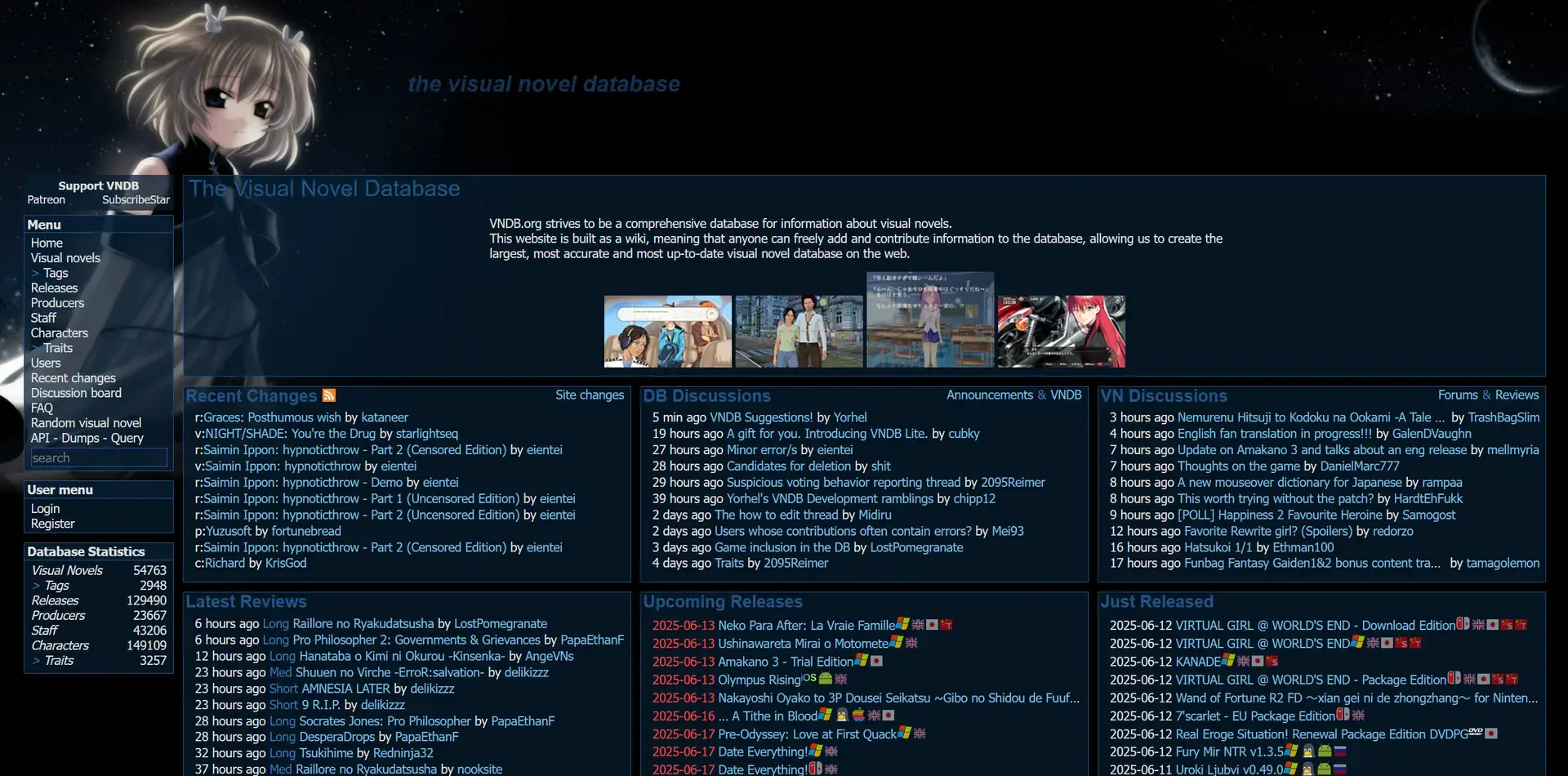Open Announcements link in DB Discussions
Image resolution: width=1568 pixels, height=776 pixels.
click(x=990, y=395)
